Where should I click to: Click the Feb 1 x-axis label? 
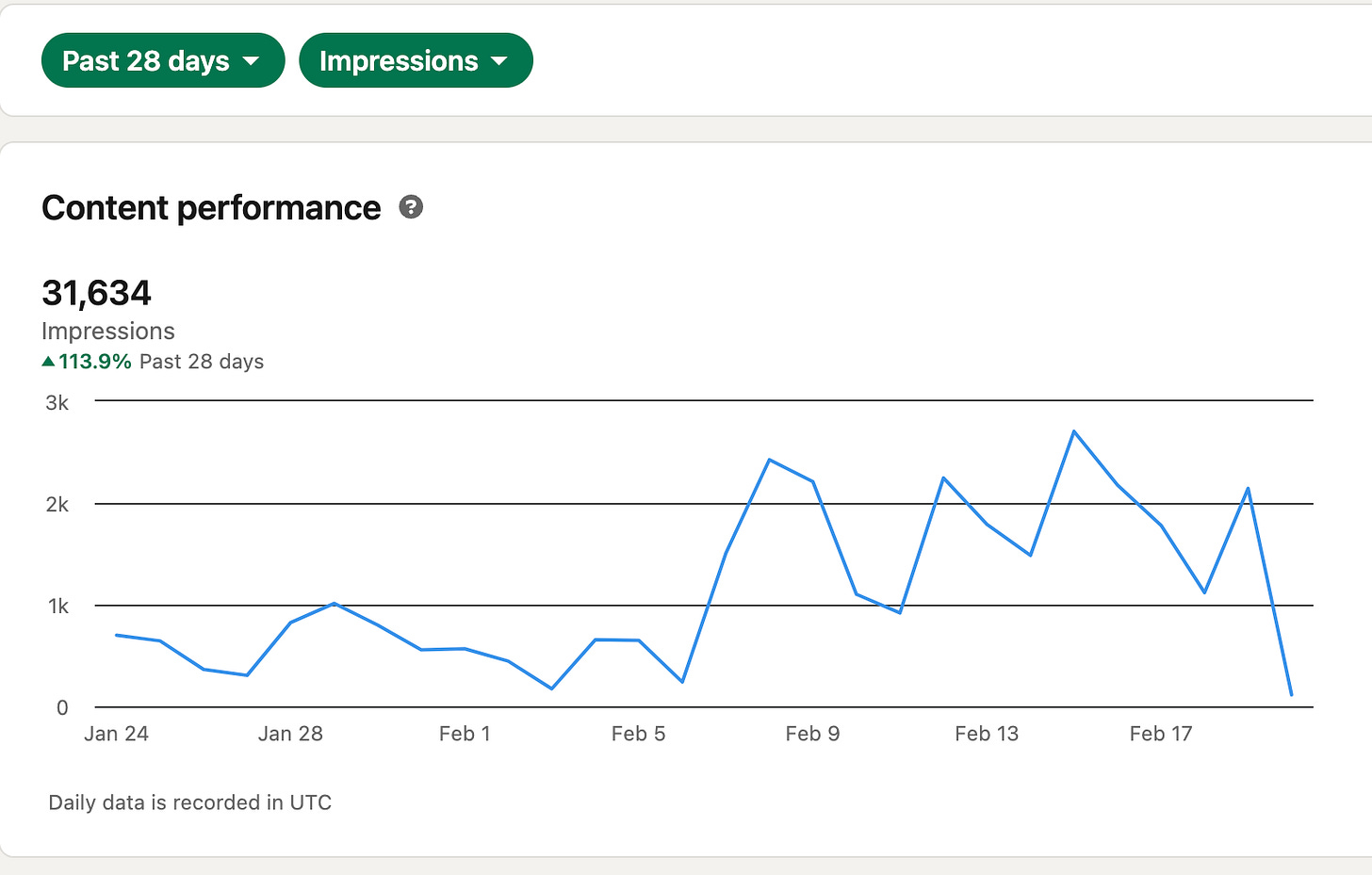pos(465,734)
